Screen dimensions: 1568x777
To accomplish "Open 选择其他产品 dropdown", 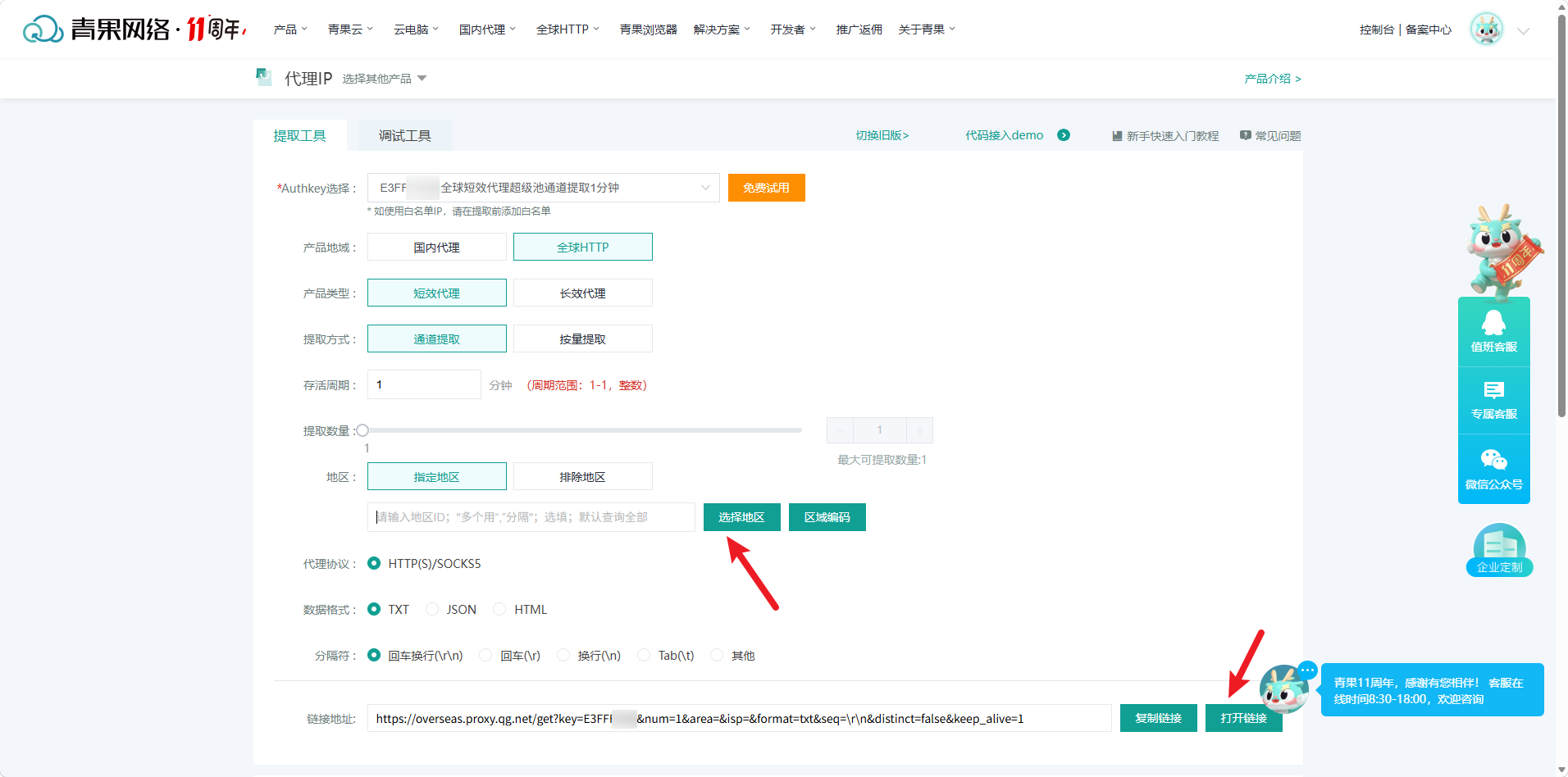I will pos(385,79).
